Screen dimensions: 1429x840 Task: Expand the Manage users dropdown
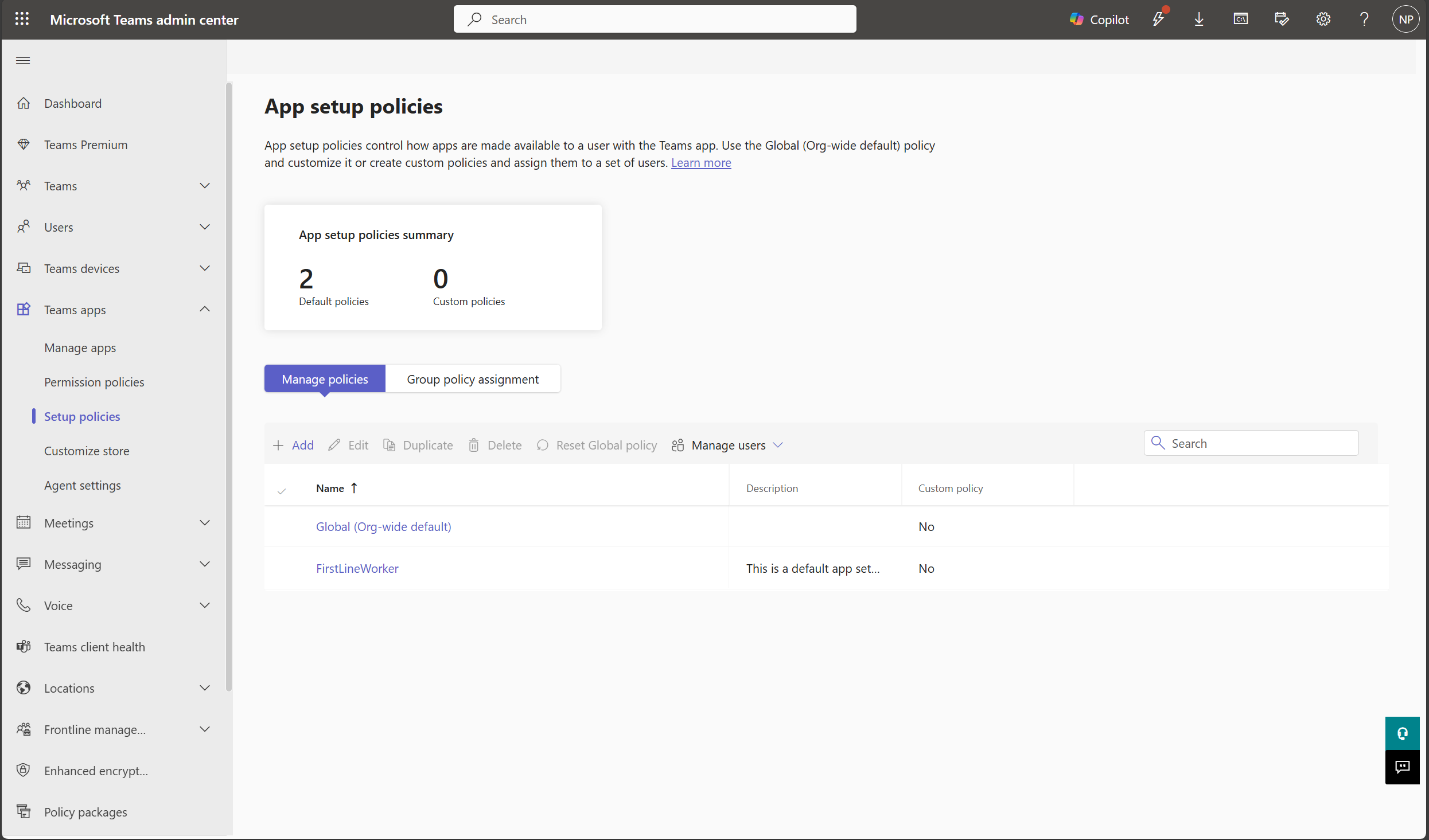pyautogui.click(x=727, y=446)
